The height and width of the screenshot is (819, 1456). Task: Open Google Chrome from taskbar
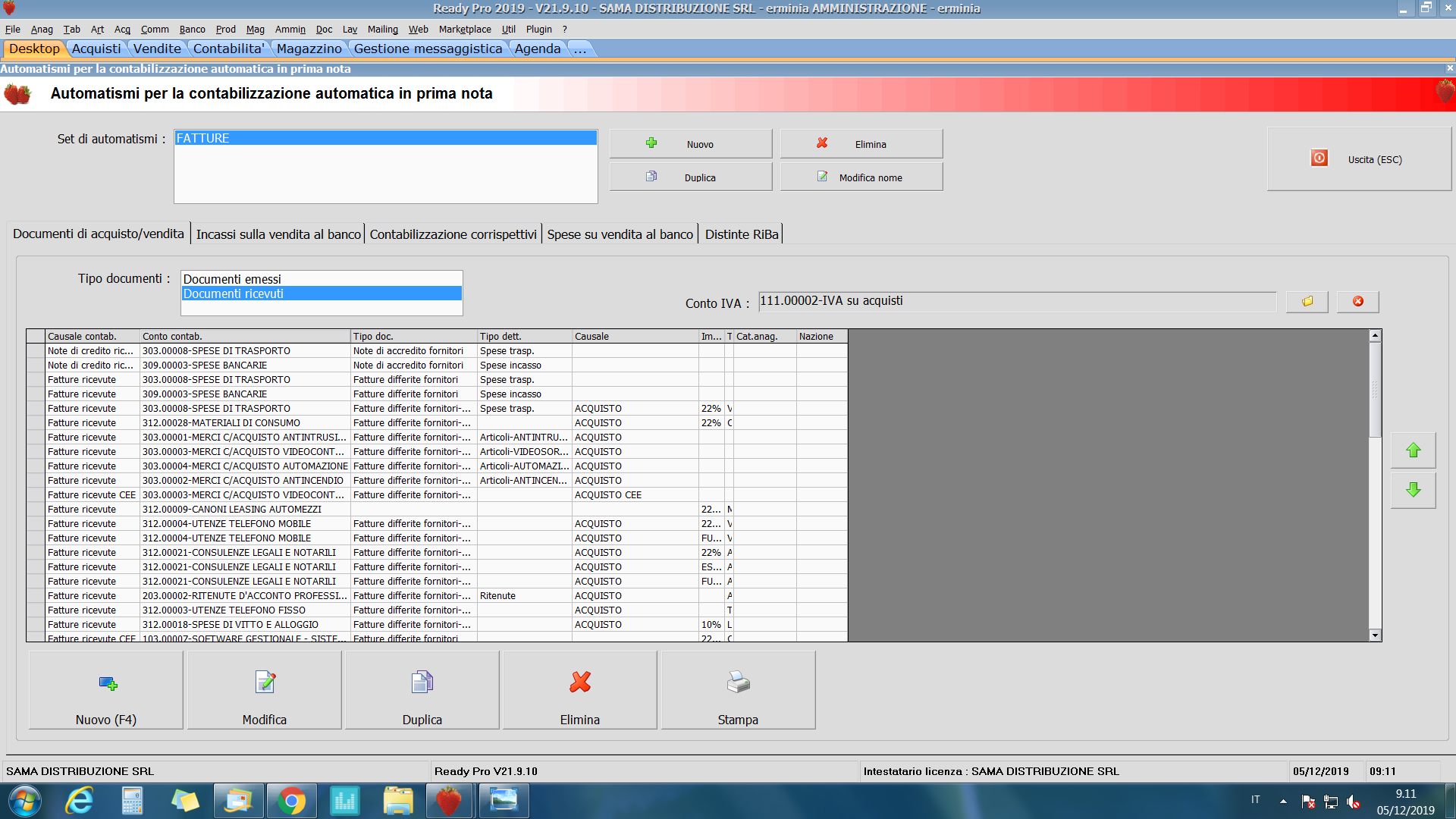(291, 801)
